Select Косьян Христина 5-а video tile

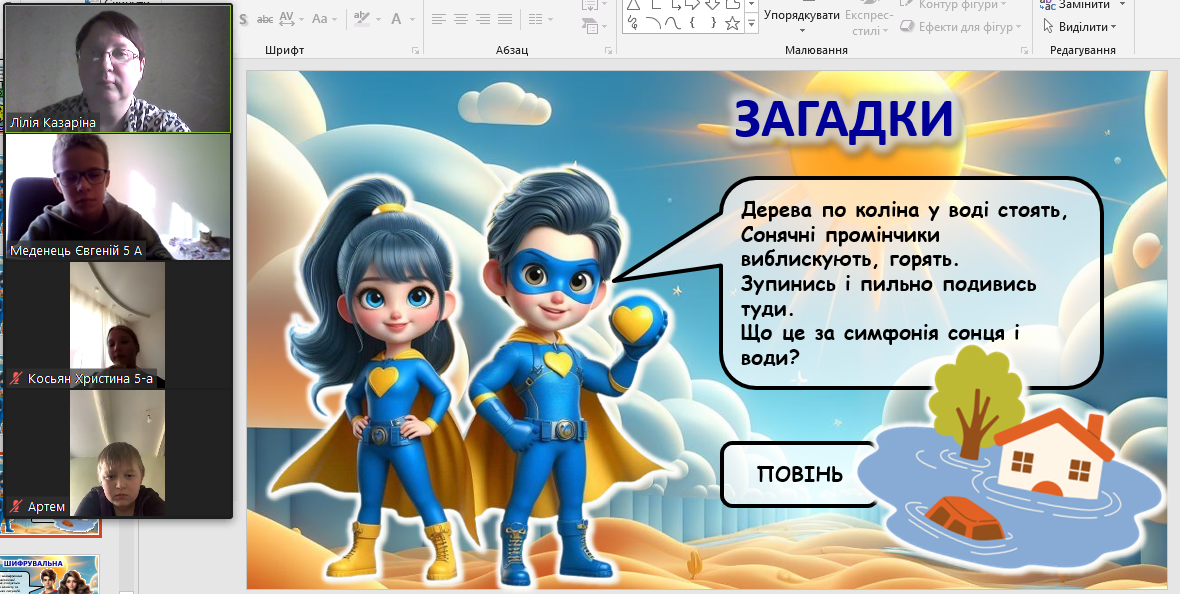118,324
